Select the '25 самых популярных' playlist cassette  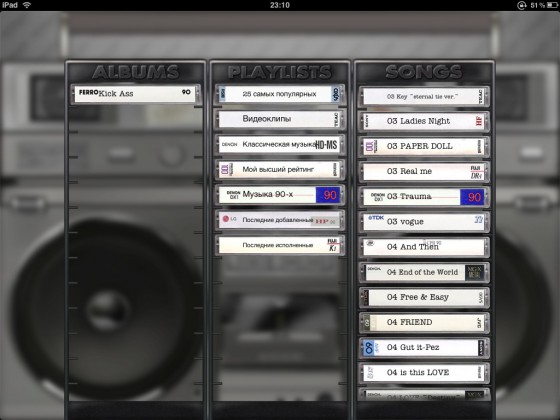click(280, 95)
